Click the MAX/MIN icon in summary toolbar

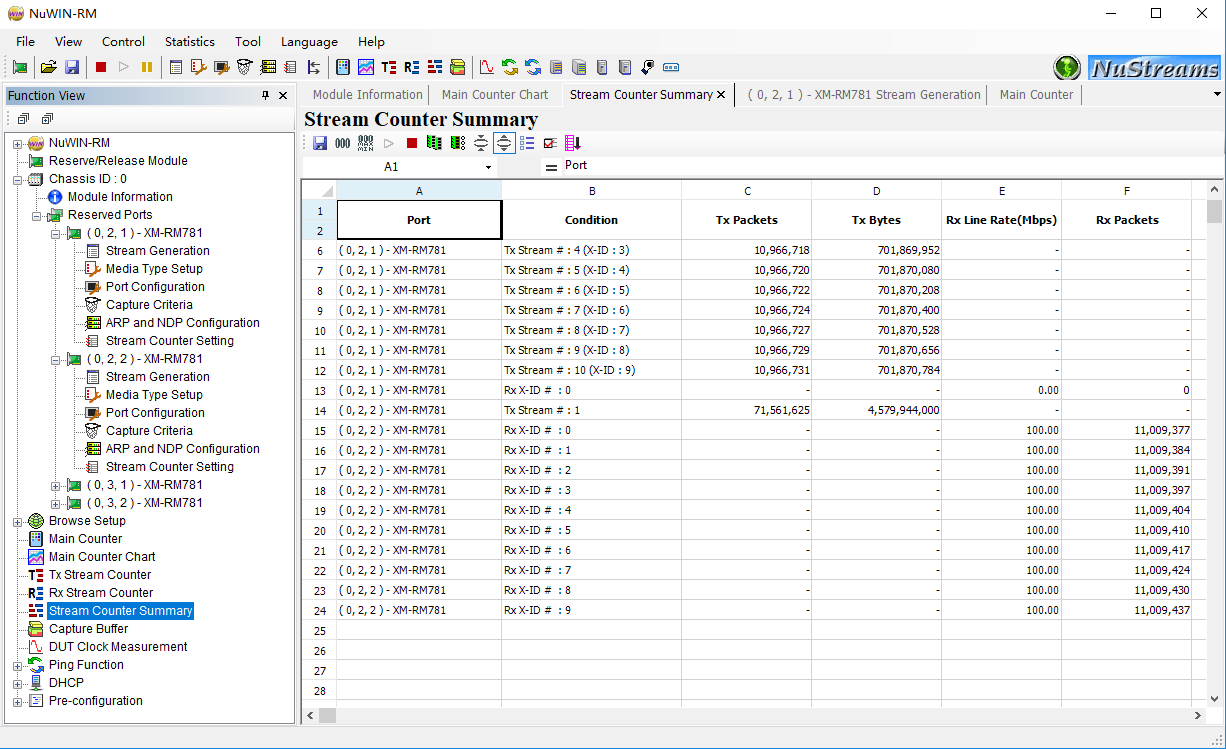tap(365, 143)
